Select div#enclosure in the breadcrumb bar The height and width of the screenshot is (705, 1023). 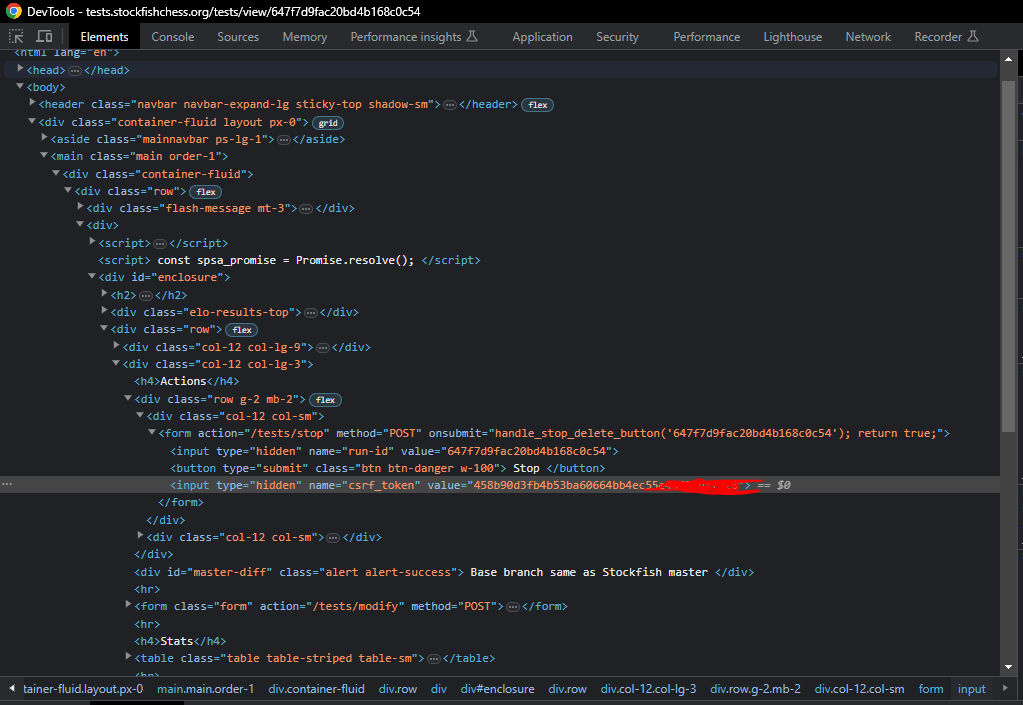point(497,688)
